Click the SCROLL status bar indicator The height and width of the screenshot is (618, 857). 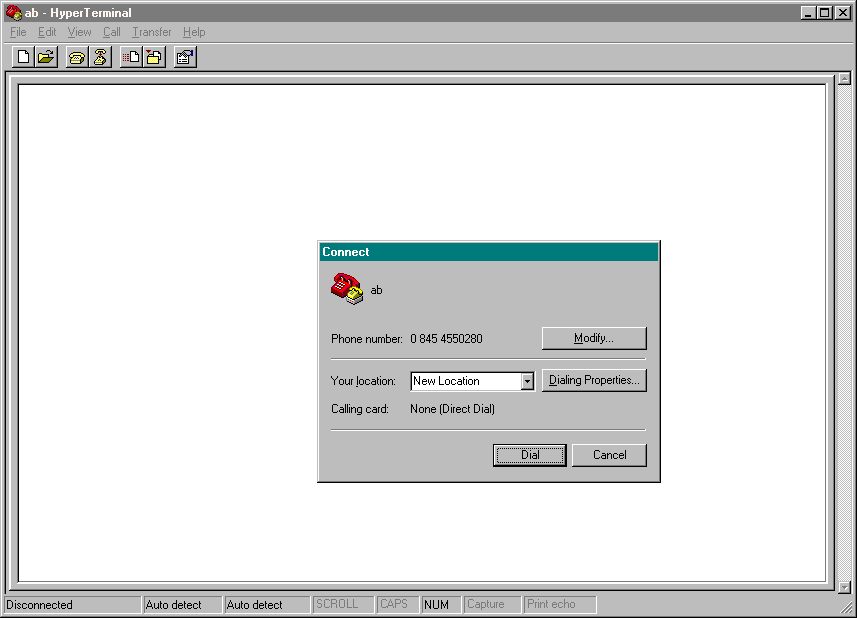click(343, 605)
